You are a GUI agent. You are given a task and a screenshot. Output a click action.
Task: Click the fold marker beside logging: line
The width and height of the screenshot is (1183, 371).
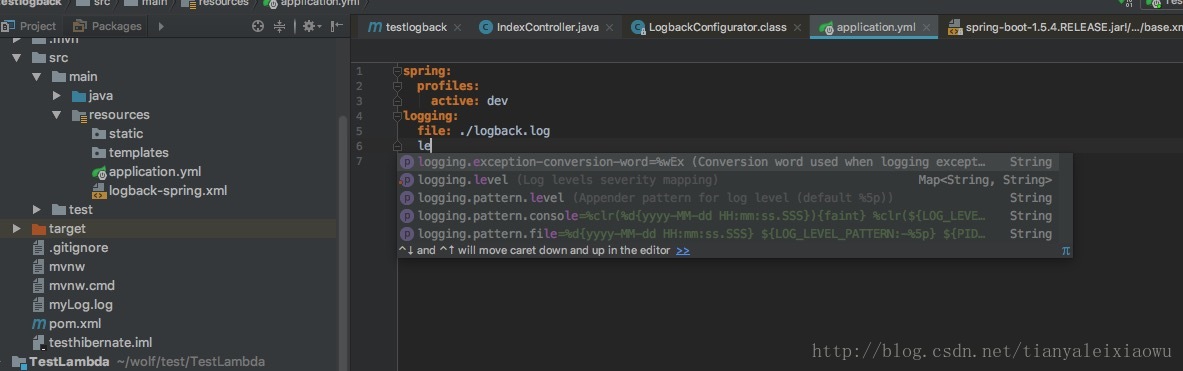397,116
